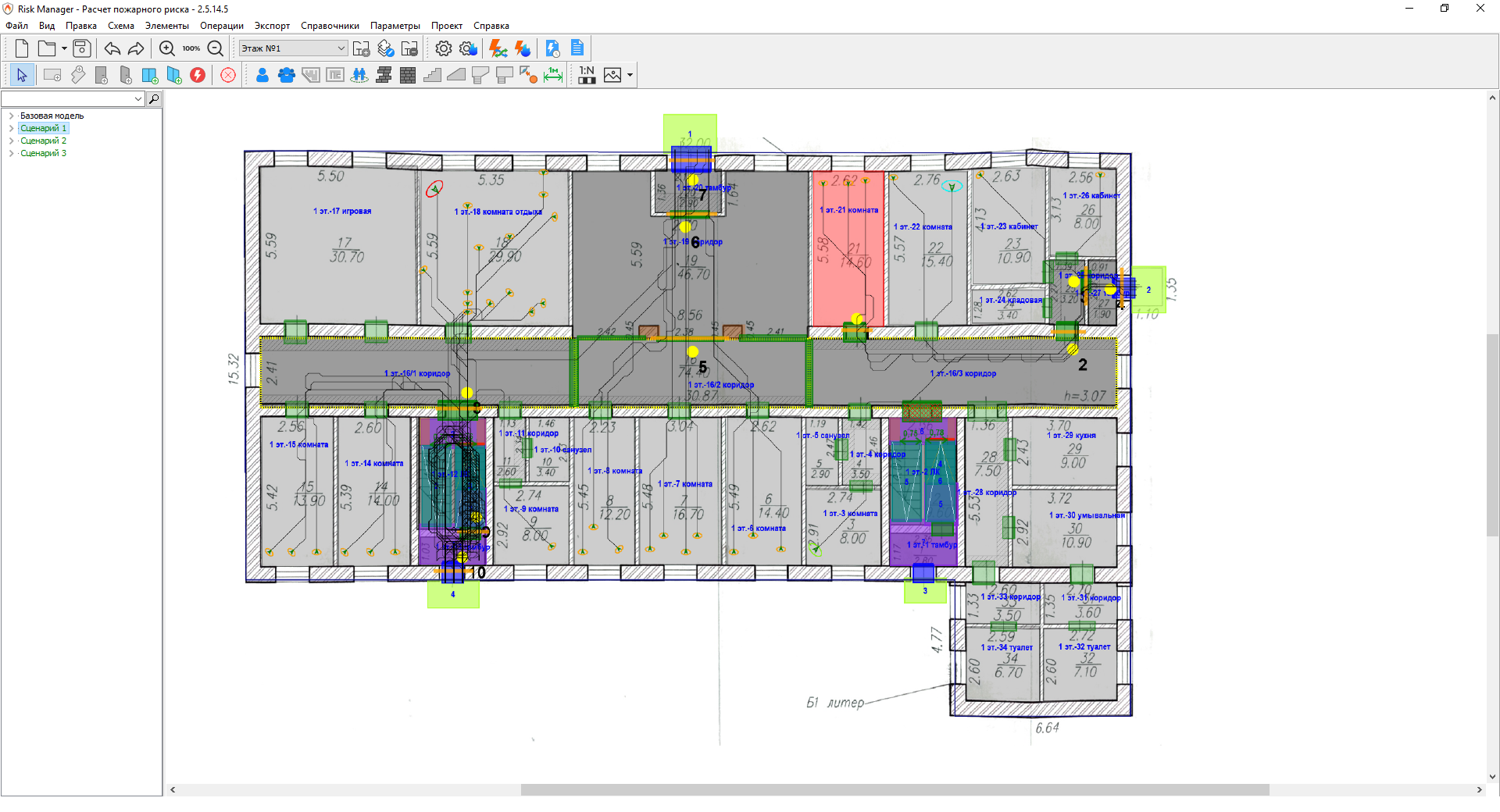Zoom out of the floor plan
1500x812 pixels.
click(x=216, y=48)
